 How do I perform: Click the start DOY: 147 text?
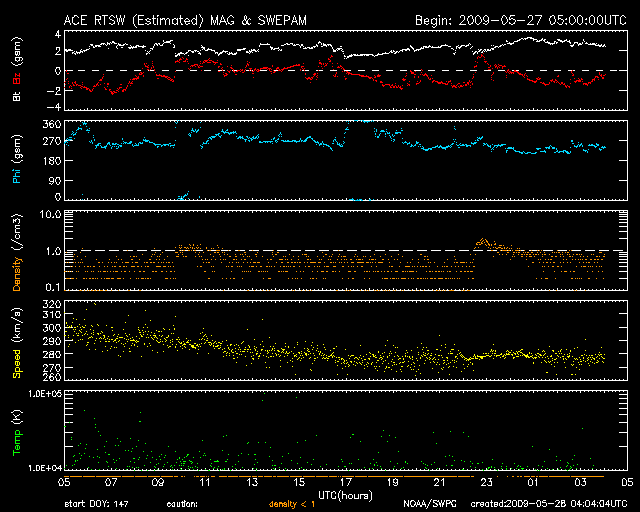click(98, 503)
